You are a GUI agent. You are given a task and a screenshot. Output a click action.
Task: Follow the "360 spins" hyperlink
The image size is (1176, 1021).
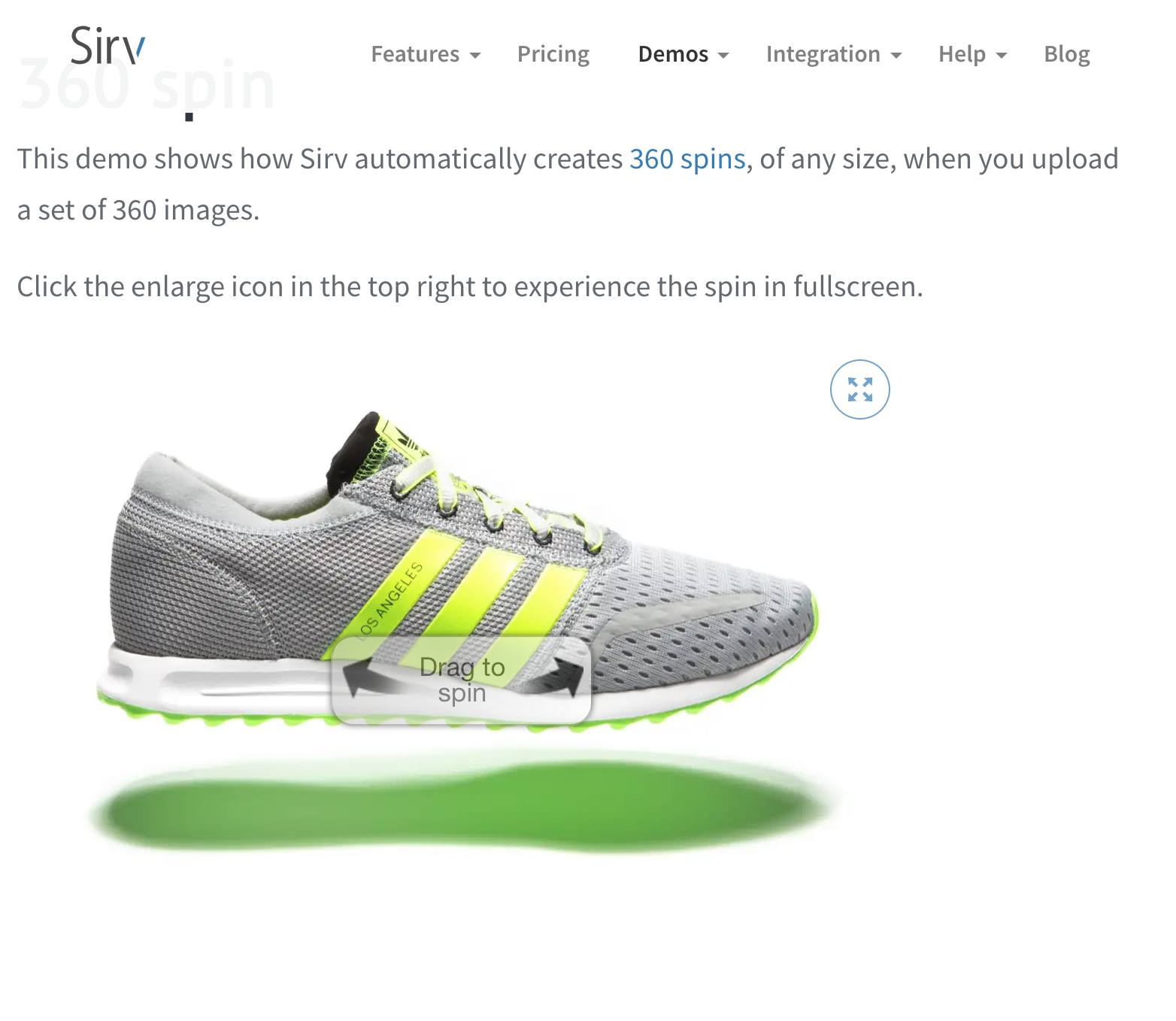[x=687, y=159]
